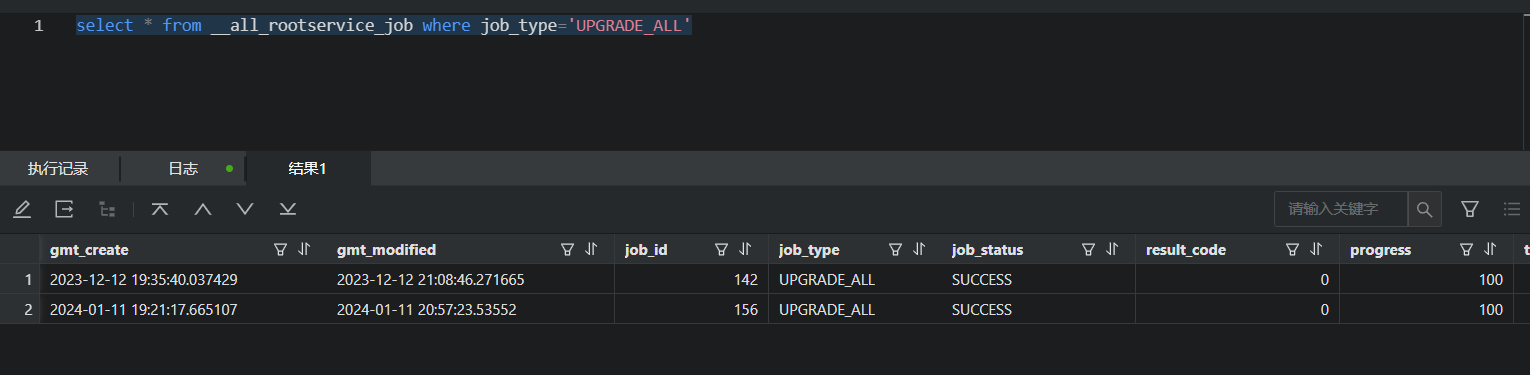Jump to first row with the top arrow icon

coord(159,209)
